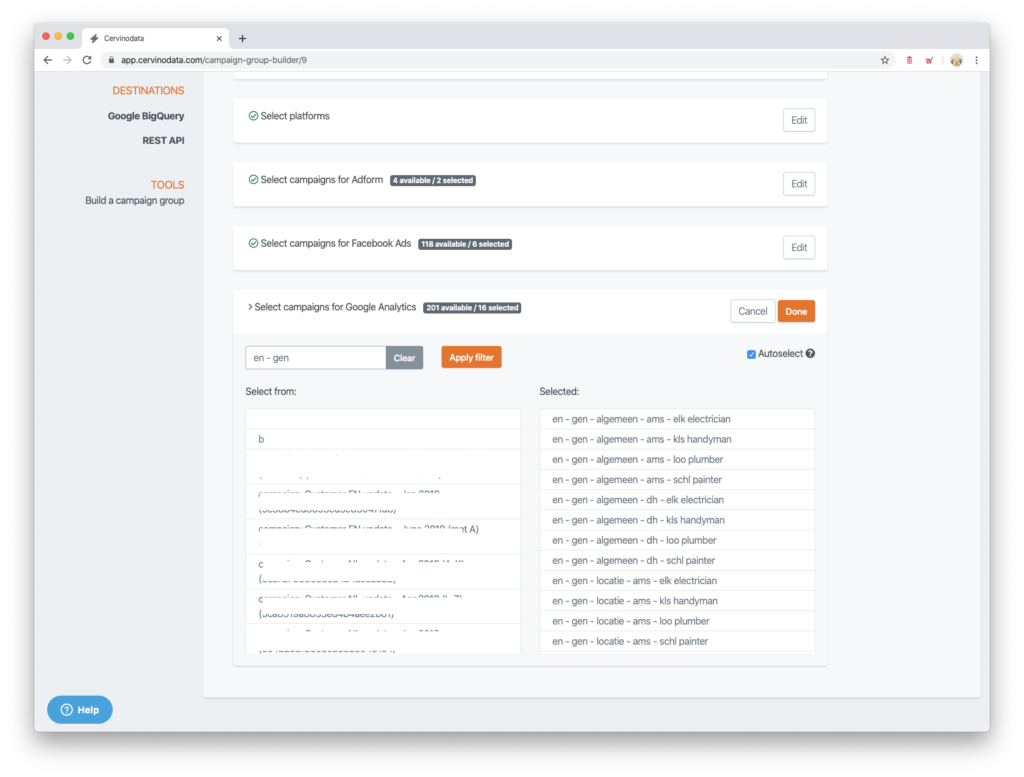Focus the filter field containing 'en - gen'
1024x777 pixels.
pyautogui.click(x=315, y=358)
